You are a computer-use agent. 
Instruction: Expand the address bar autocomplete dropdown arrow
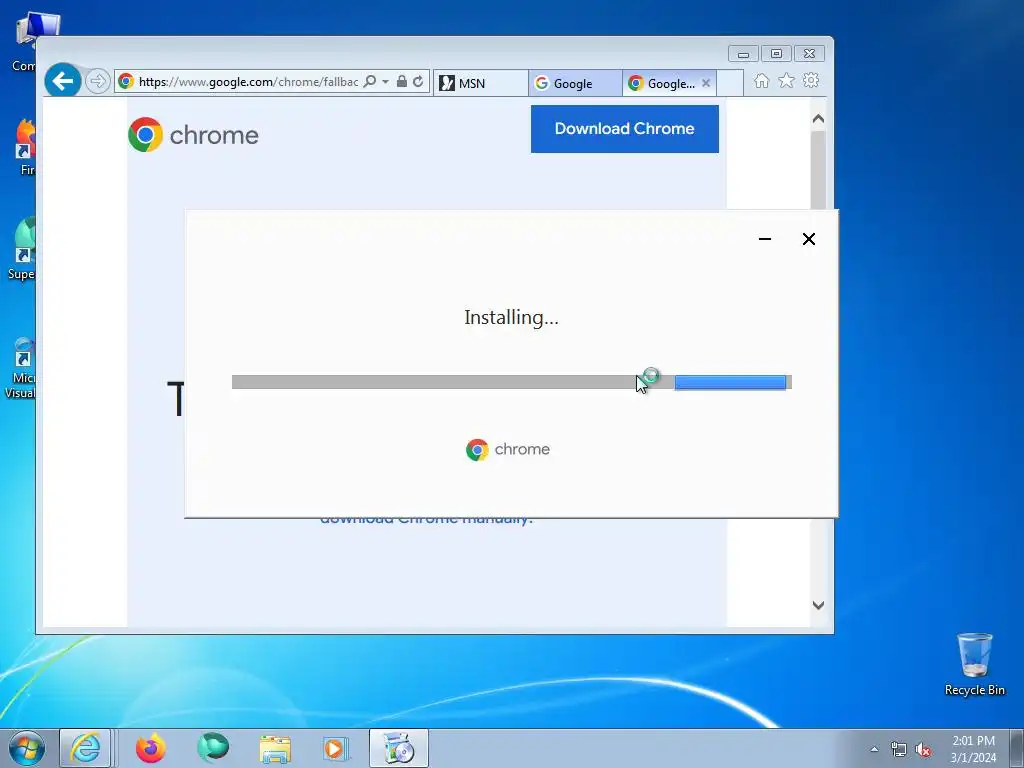[x=385, y=82]
